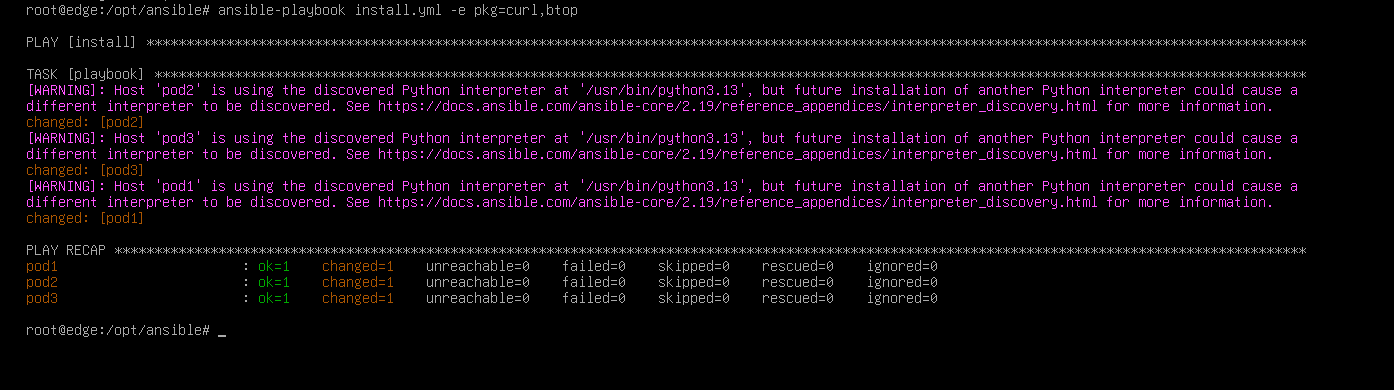Click the 'changed: [pod3]' result line
Viewport: 1394px width, 390px height.
pyautogui.click(x=85, y=170)
